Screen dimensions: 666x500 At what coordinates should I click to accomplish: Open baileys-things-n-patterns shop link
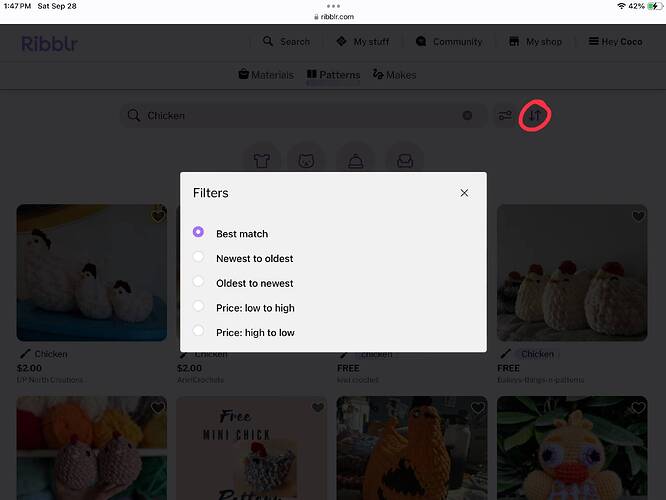541,380
